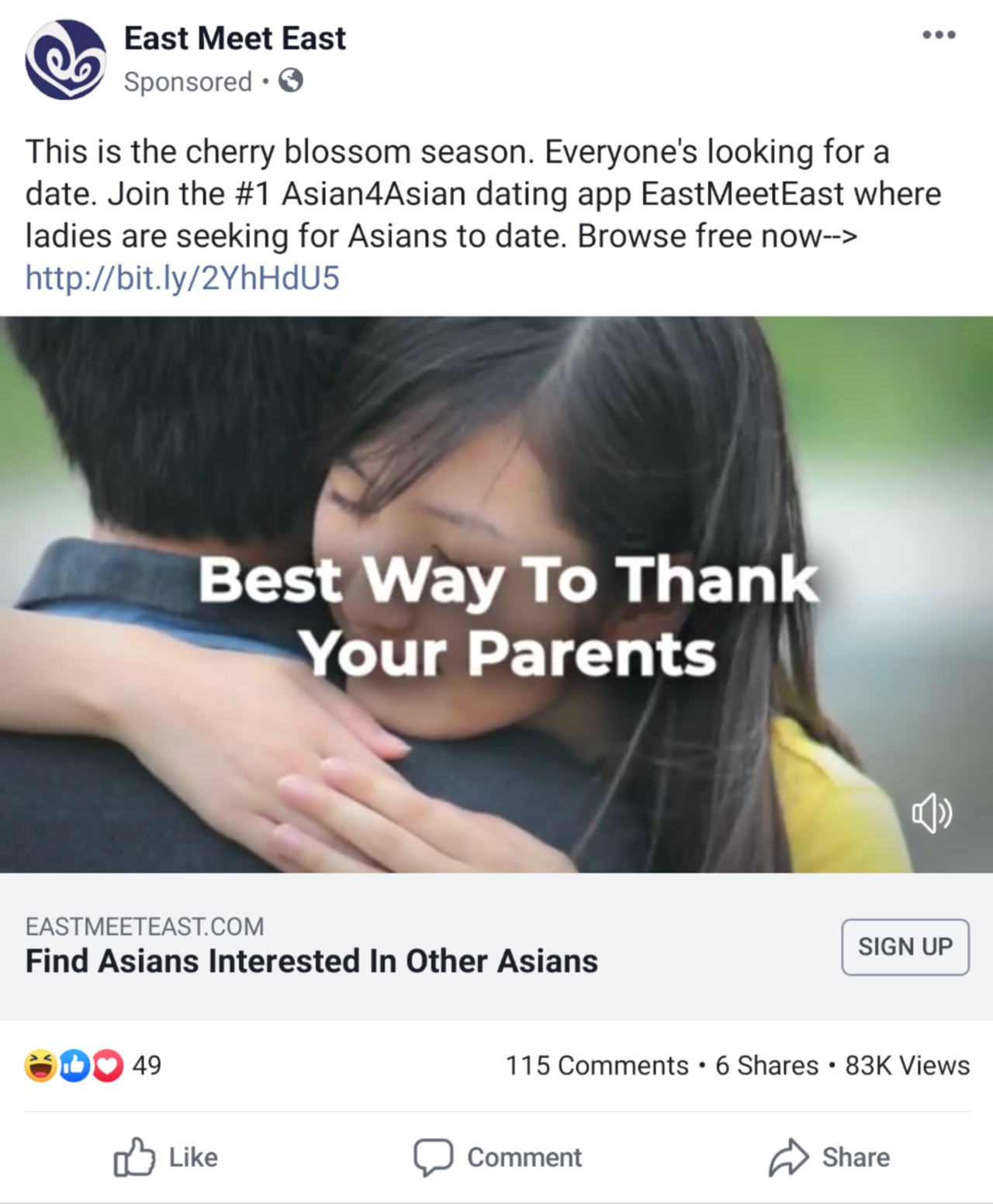Click the Sponsored label

click(x=188, y=81)
